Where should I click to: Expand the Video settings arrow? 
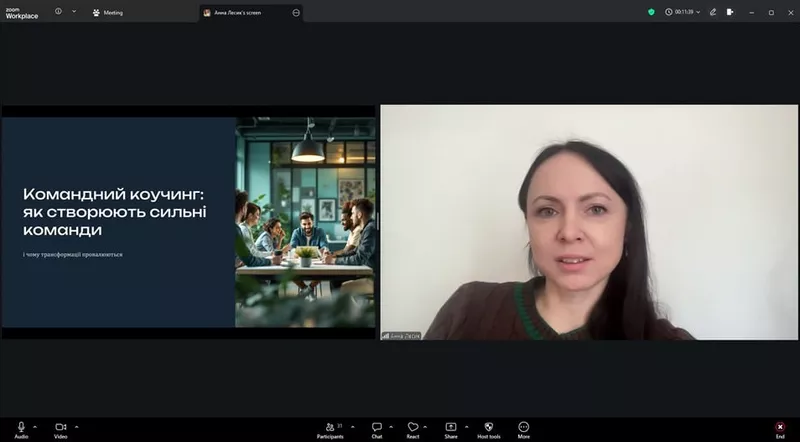coord(76,426)
